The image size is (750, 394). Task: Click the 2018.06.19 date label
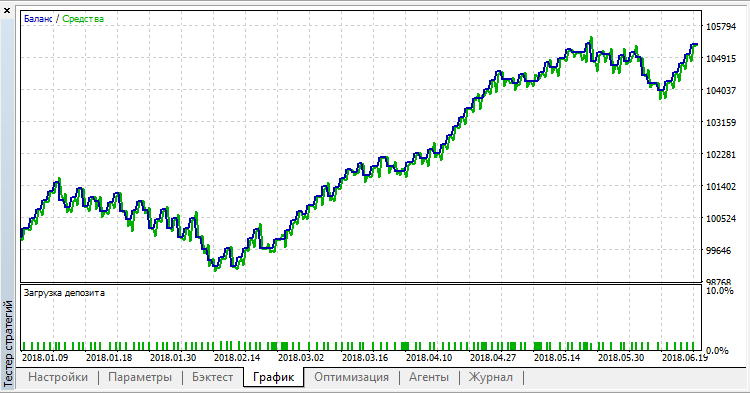tap(685, 357)
